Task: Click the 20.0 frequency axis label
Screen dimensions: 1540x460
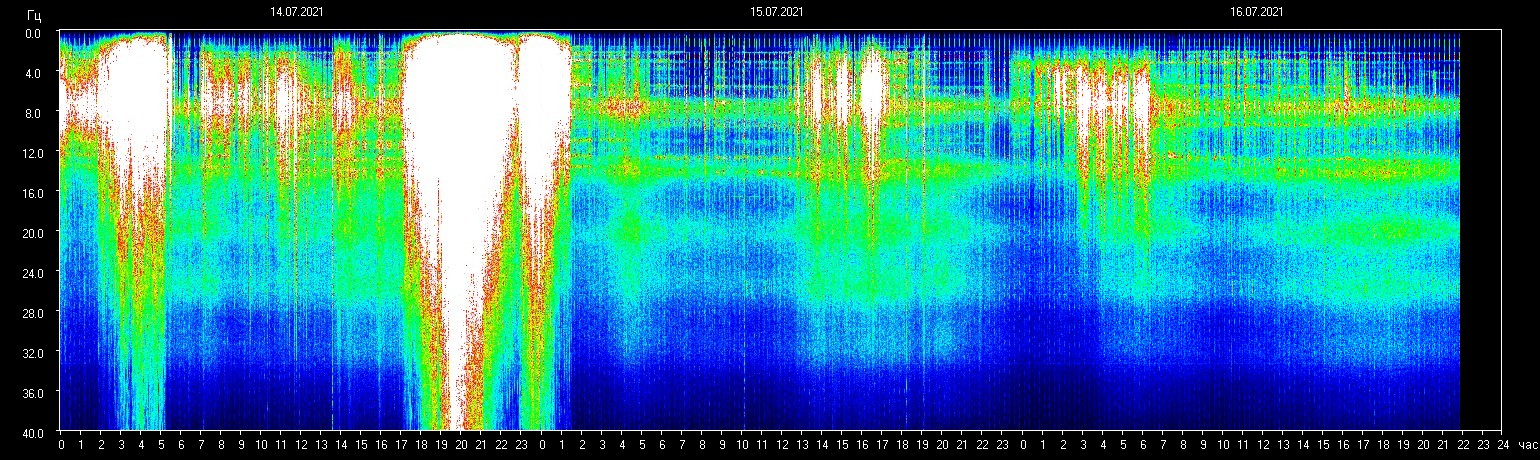Action: pos(31,232)
